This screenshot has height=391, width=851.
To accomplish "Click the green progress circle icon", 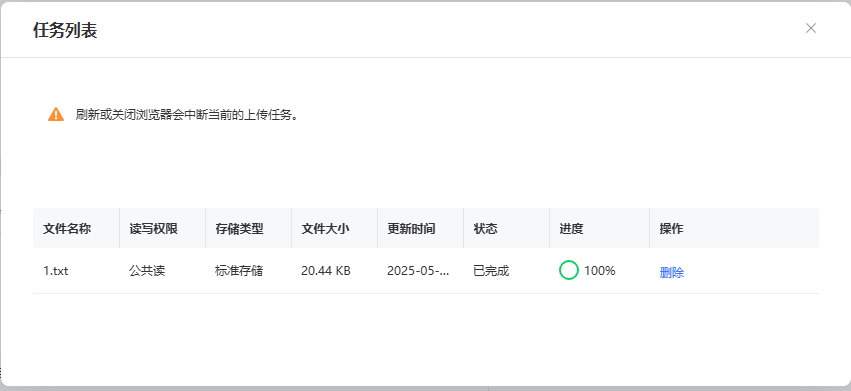I will point(568,270).
